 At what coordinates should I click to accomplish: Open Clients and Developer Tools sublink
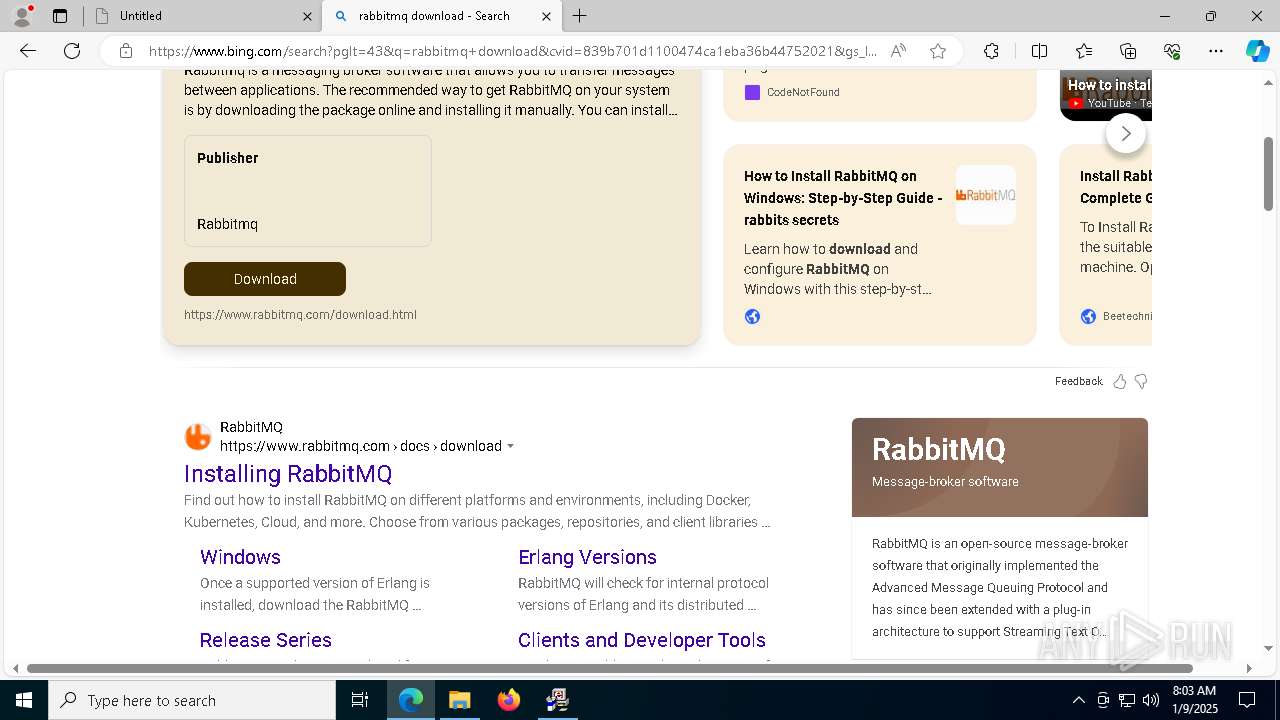[642, 640]
